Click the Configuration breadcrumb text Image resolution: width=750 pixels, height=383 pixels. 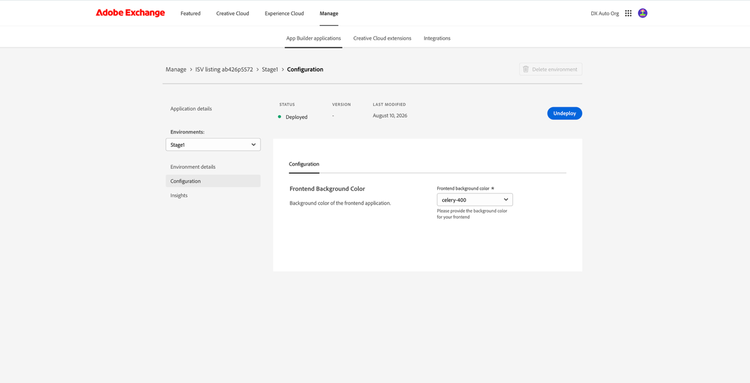coord(305,69)
